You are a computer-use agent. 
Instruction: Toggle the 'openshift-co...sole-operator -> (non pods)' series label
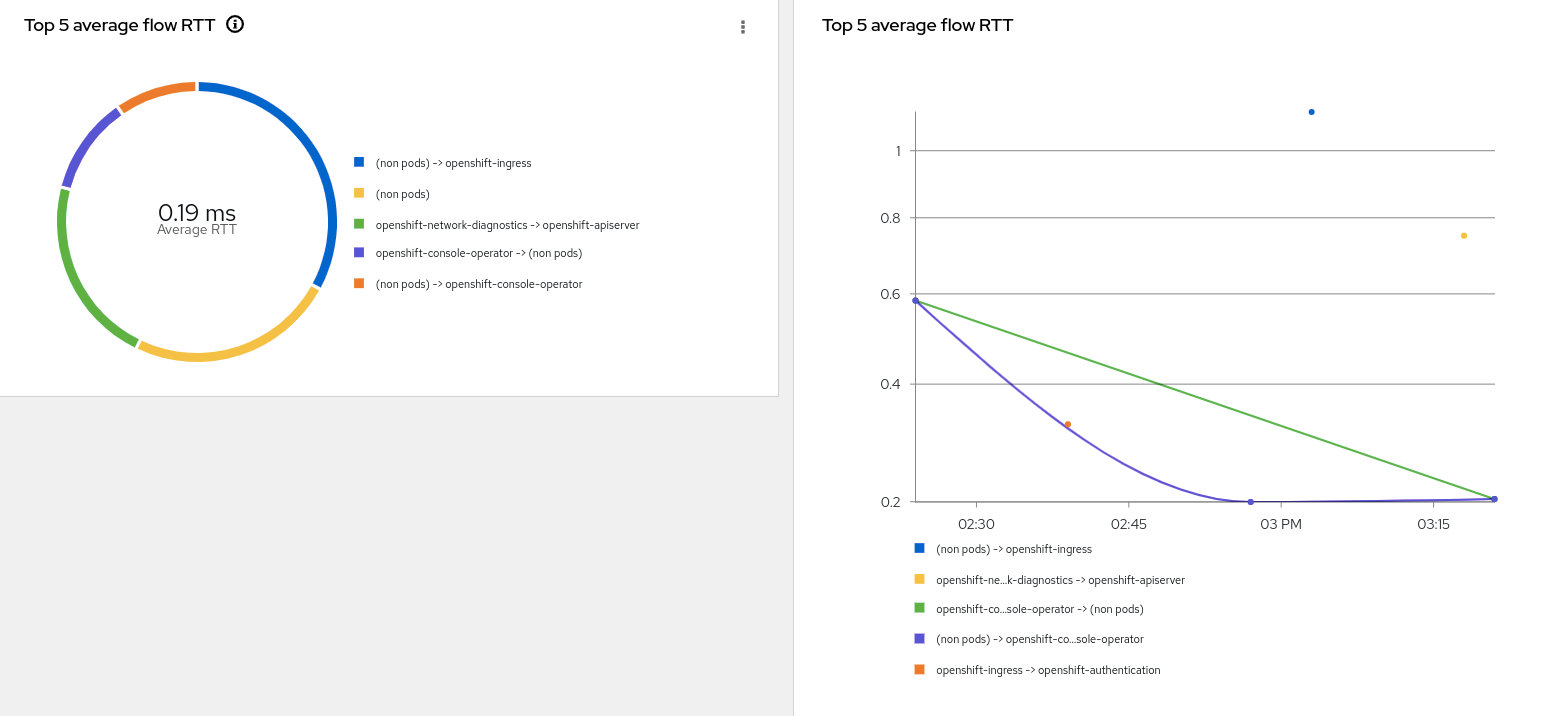point(1039,609)
